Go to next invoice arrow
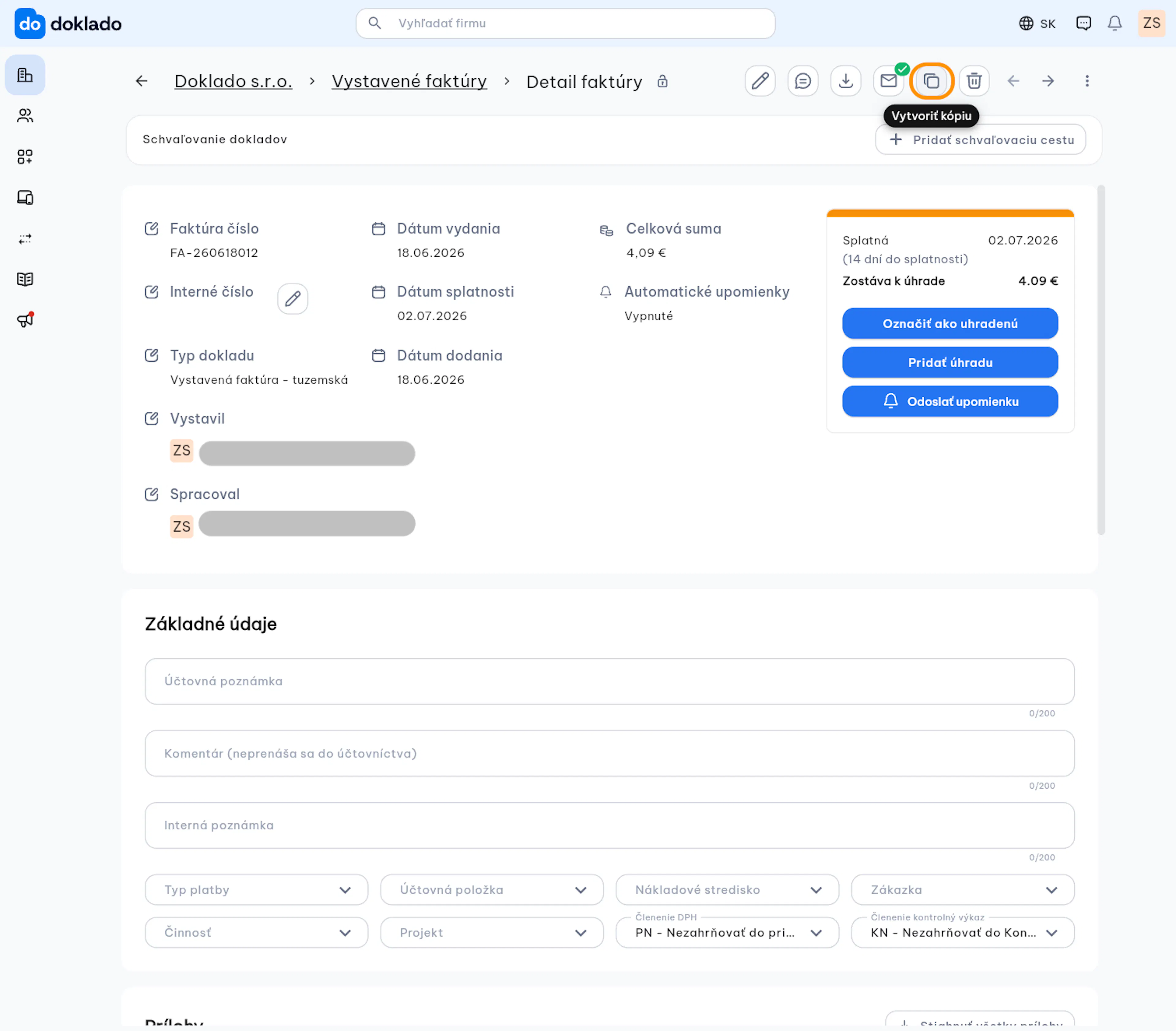This screenshot has height=1031, width=1176. (x=1048, y=81)
